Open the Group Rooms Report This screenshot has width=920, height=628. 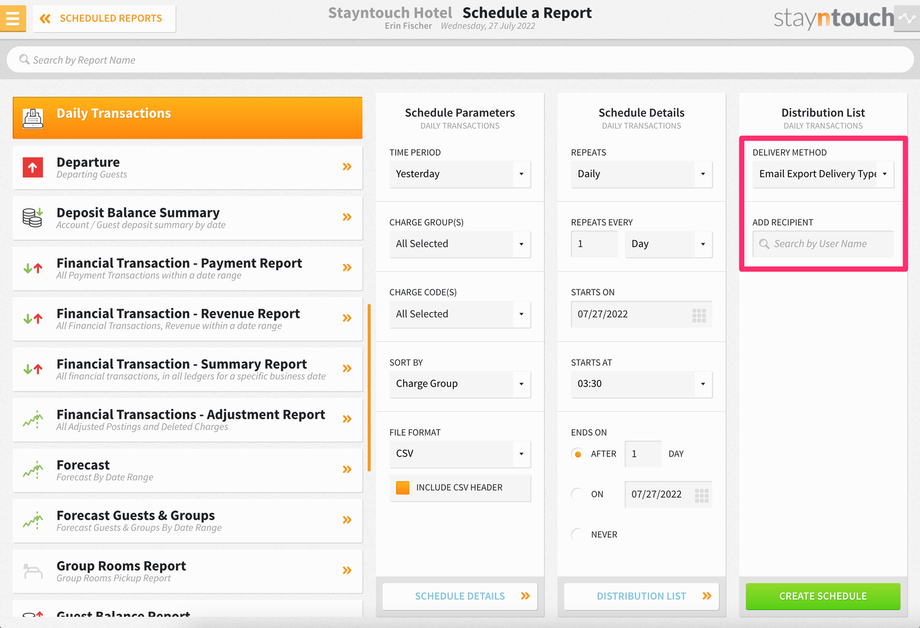(187, 572)
